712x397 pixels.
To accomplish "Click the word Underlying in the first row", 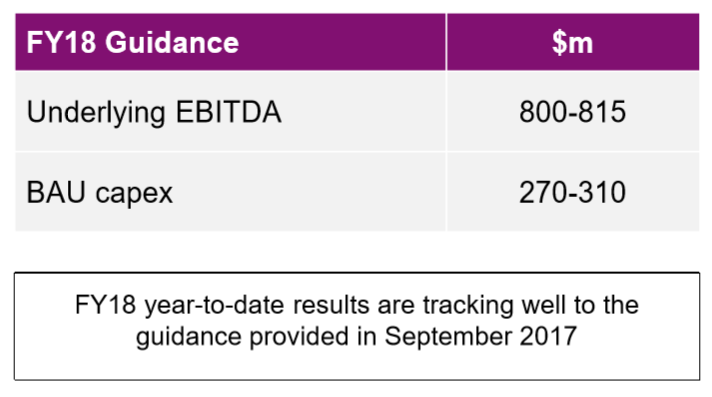I will click(x=96, y=112).
